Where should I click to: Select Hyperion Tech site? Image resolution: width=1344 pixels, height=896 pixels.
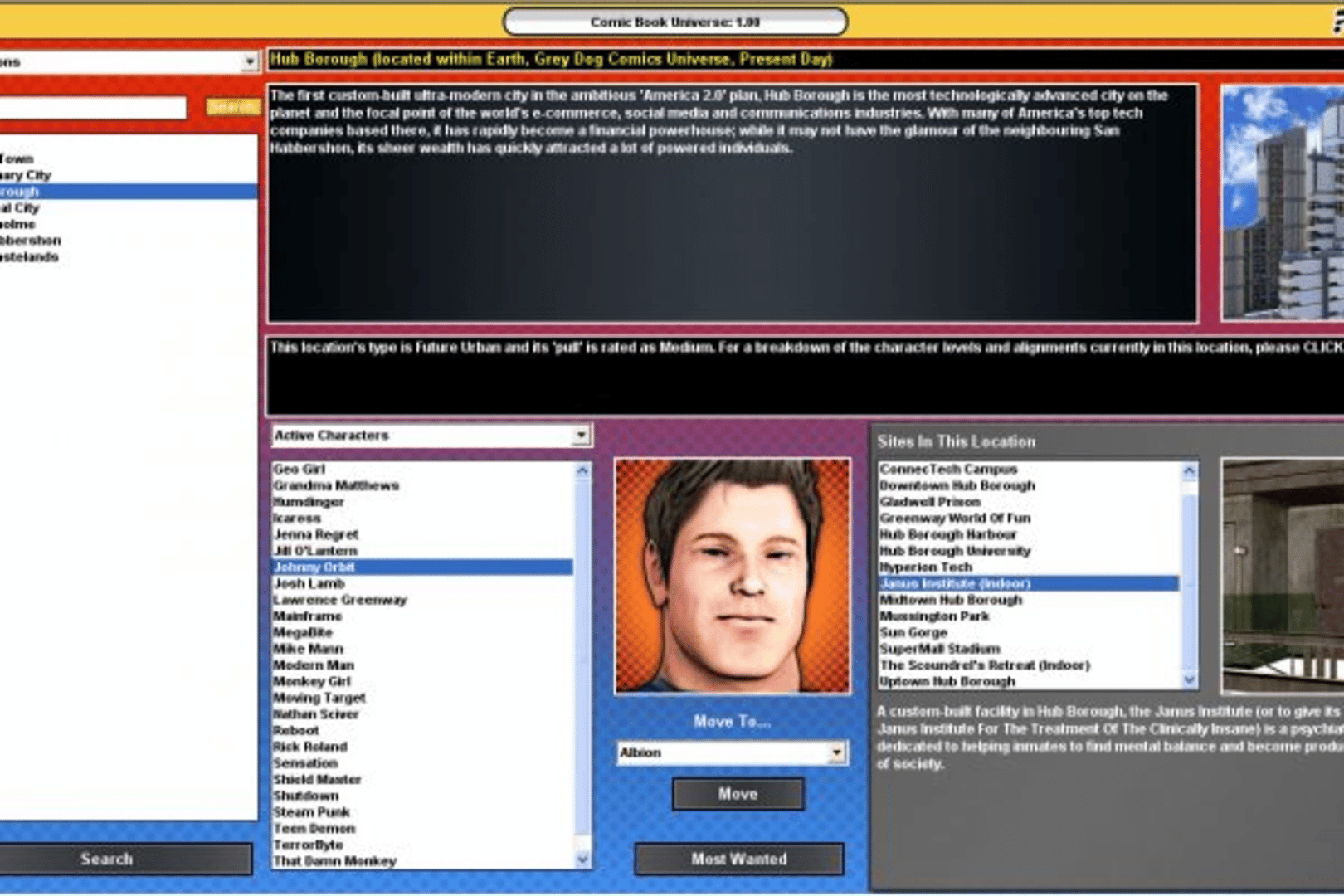926,567
